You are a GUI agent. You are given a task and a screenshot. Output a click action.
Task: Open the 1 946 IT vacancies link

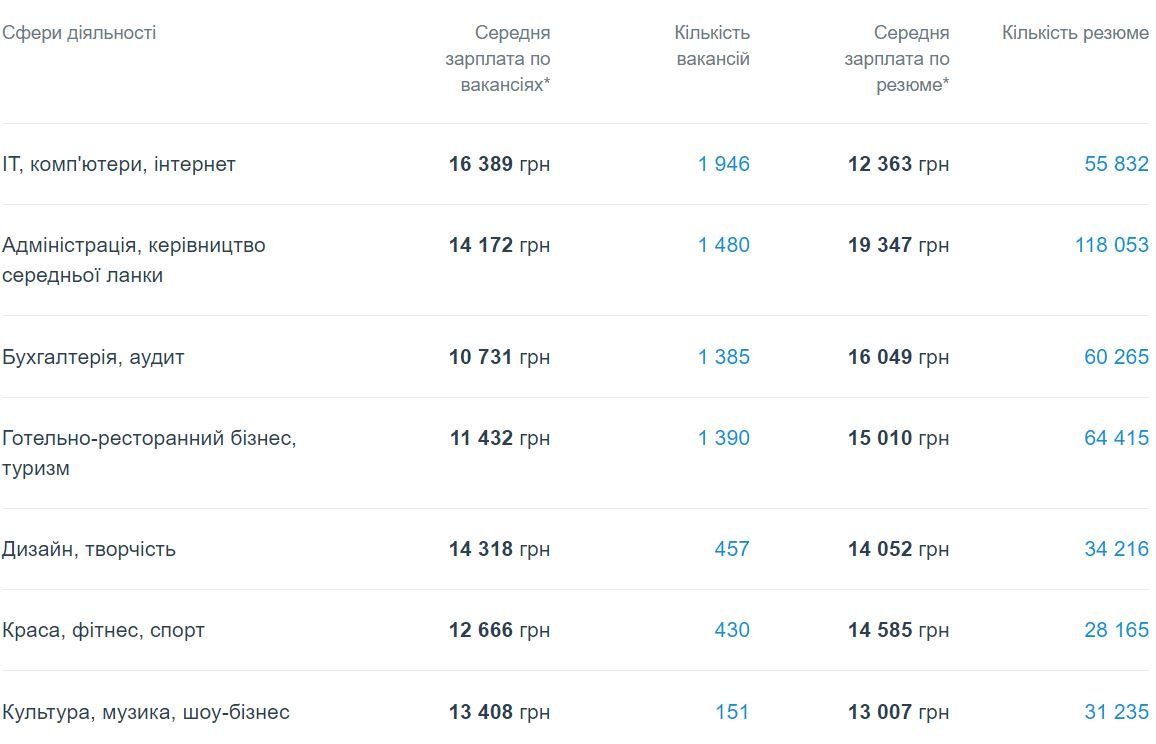point(723,164)
